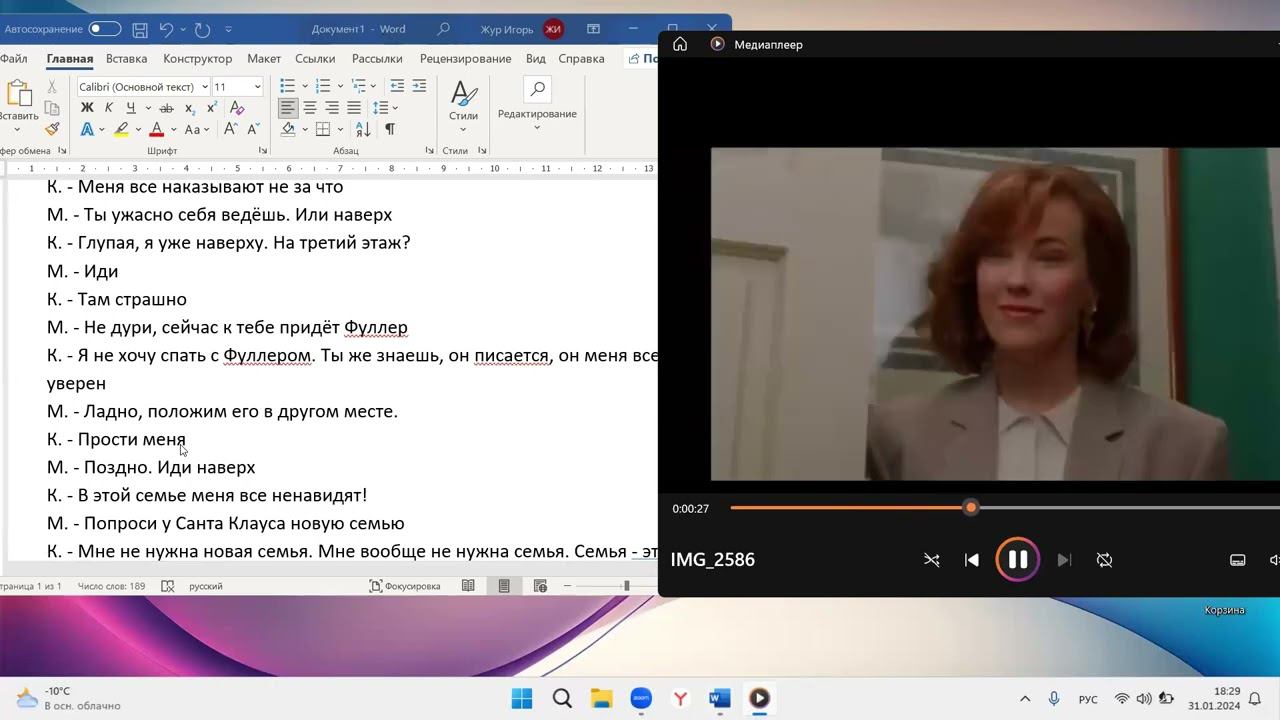The image size is (1280, 720).
Task: Apply strikethrough formatting
Action: tap(166, 108)
